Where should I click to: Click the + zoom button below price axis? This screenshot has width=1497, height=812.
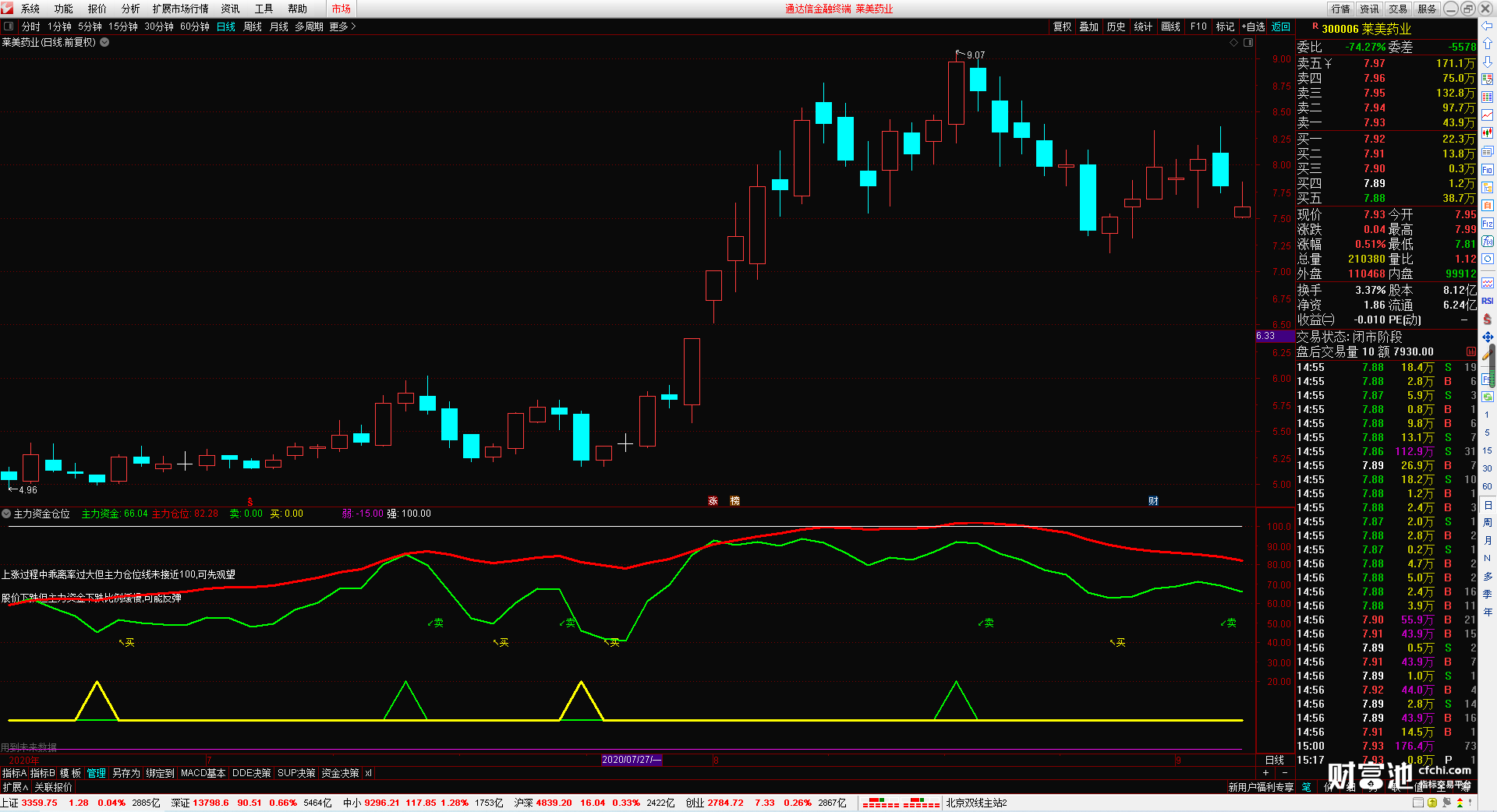[x=1266, y=772]
